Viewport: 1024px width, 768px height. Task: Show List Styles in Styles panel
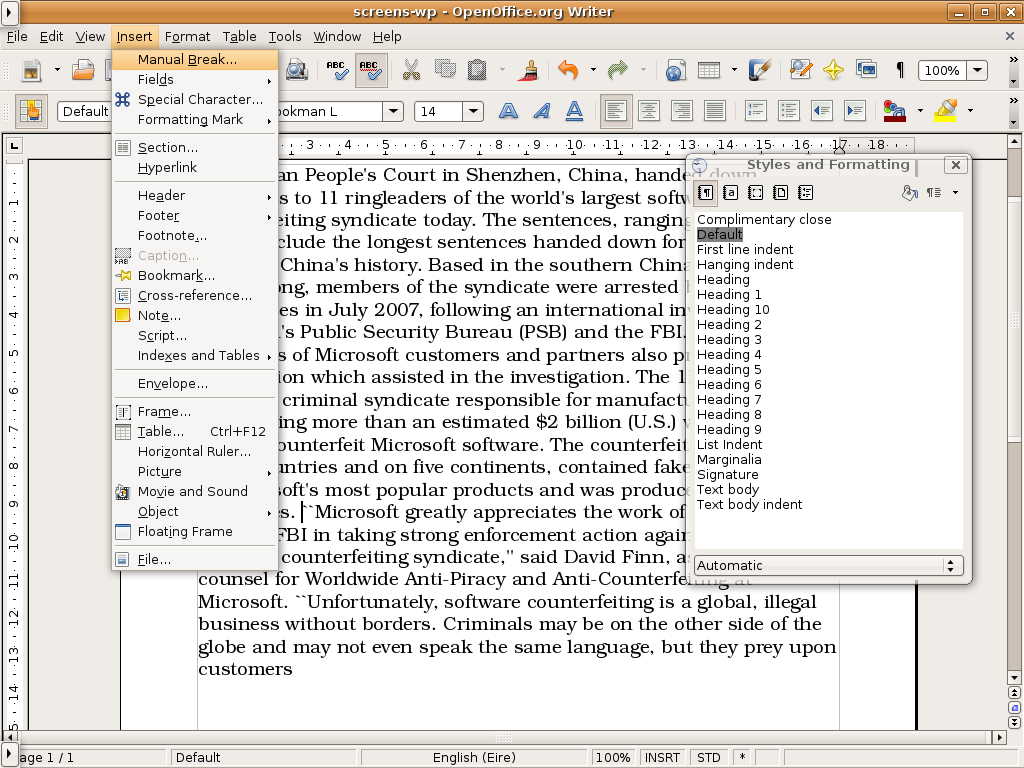click(x=805, y=193)
